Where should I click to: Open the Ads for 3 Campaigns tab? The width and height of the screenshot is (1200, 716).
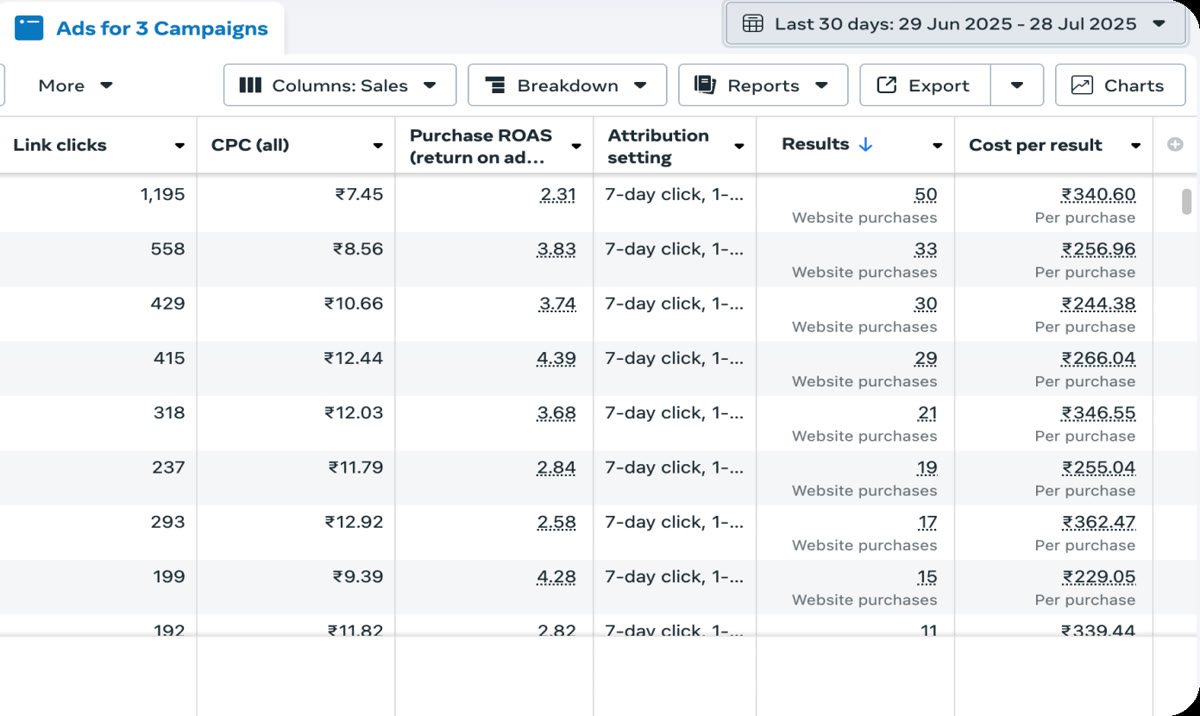[x=142, y=28]
